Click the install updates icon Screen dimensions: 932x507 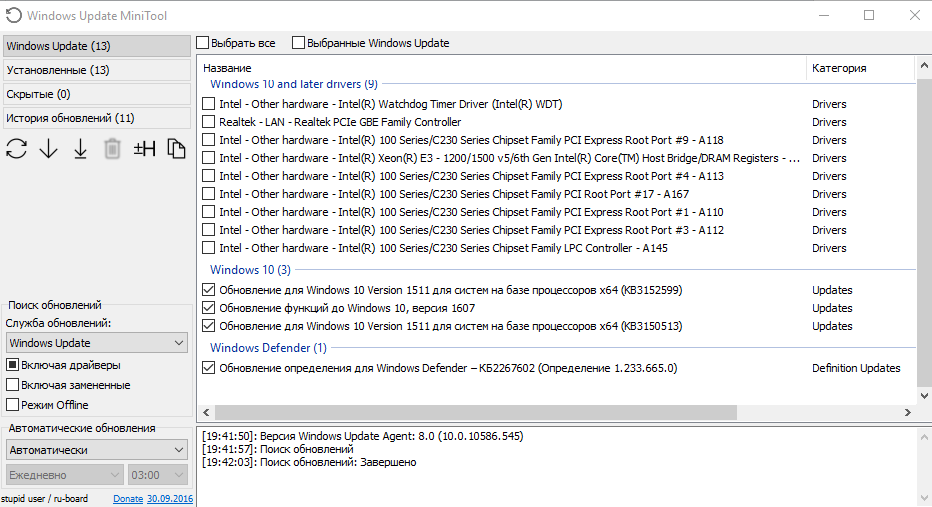click(x=81, y=149)
